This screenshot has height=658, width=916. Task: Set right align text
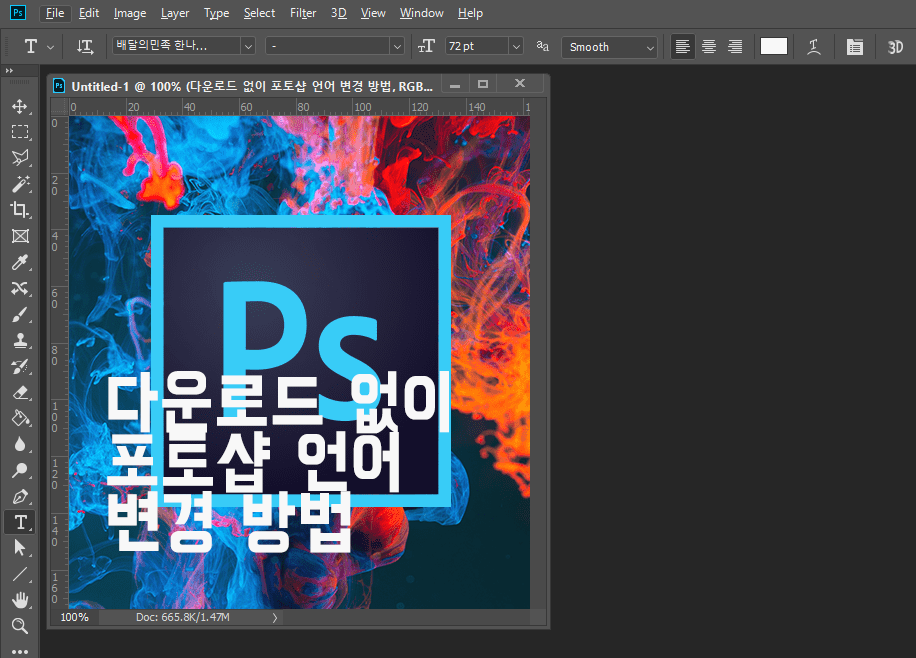click(735, 47)
